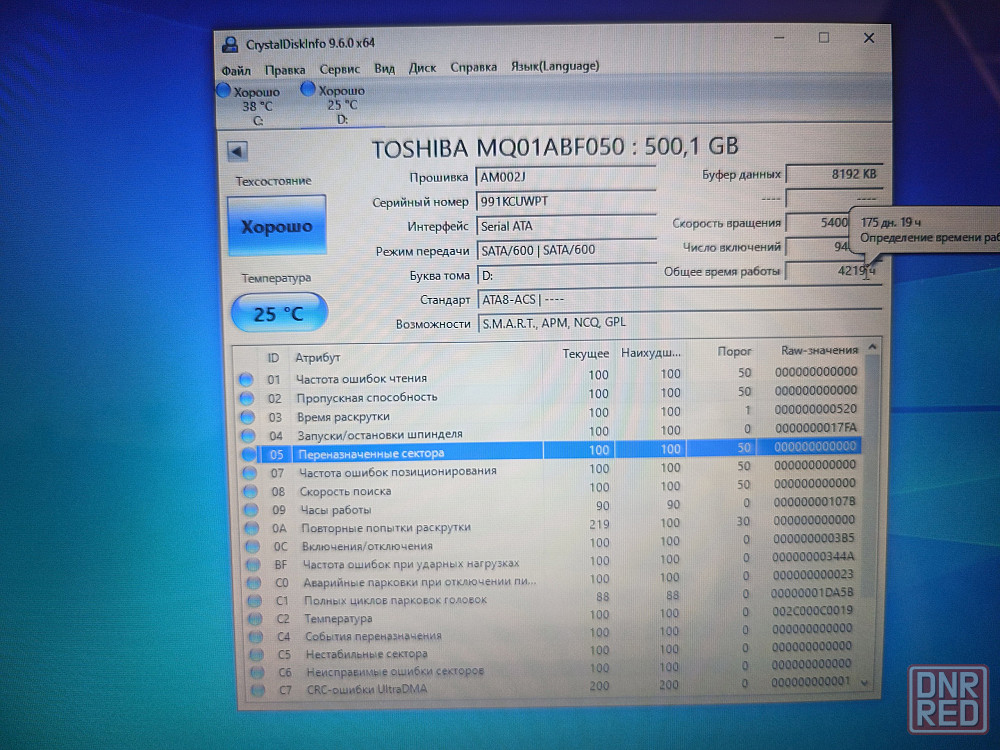Click the total work time value 4219 ч
The image size is (1000, 750).
[832, 270]
